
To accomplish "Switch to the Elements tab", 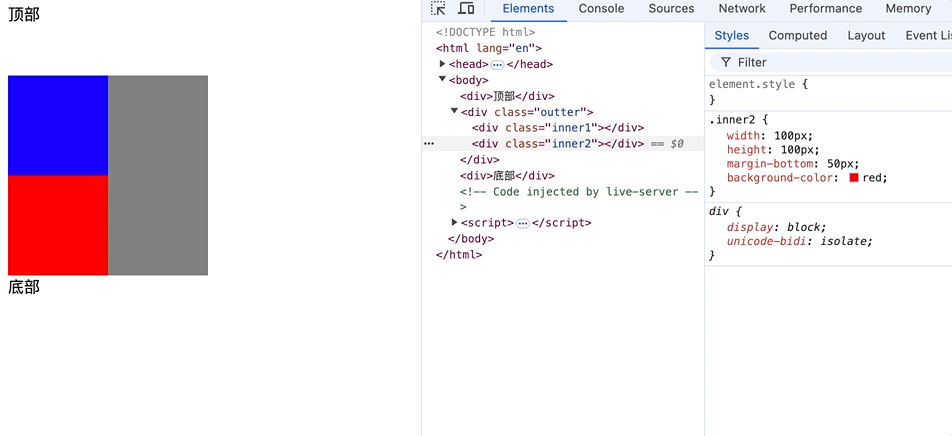I will point(528,9).
